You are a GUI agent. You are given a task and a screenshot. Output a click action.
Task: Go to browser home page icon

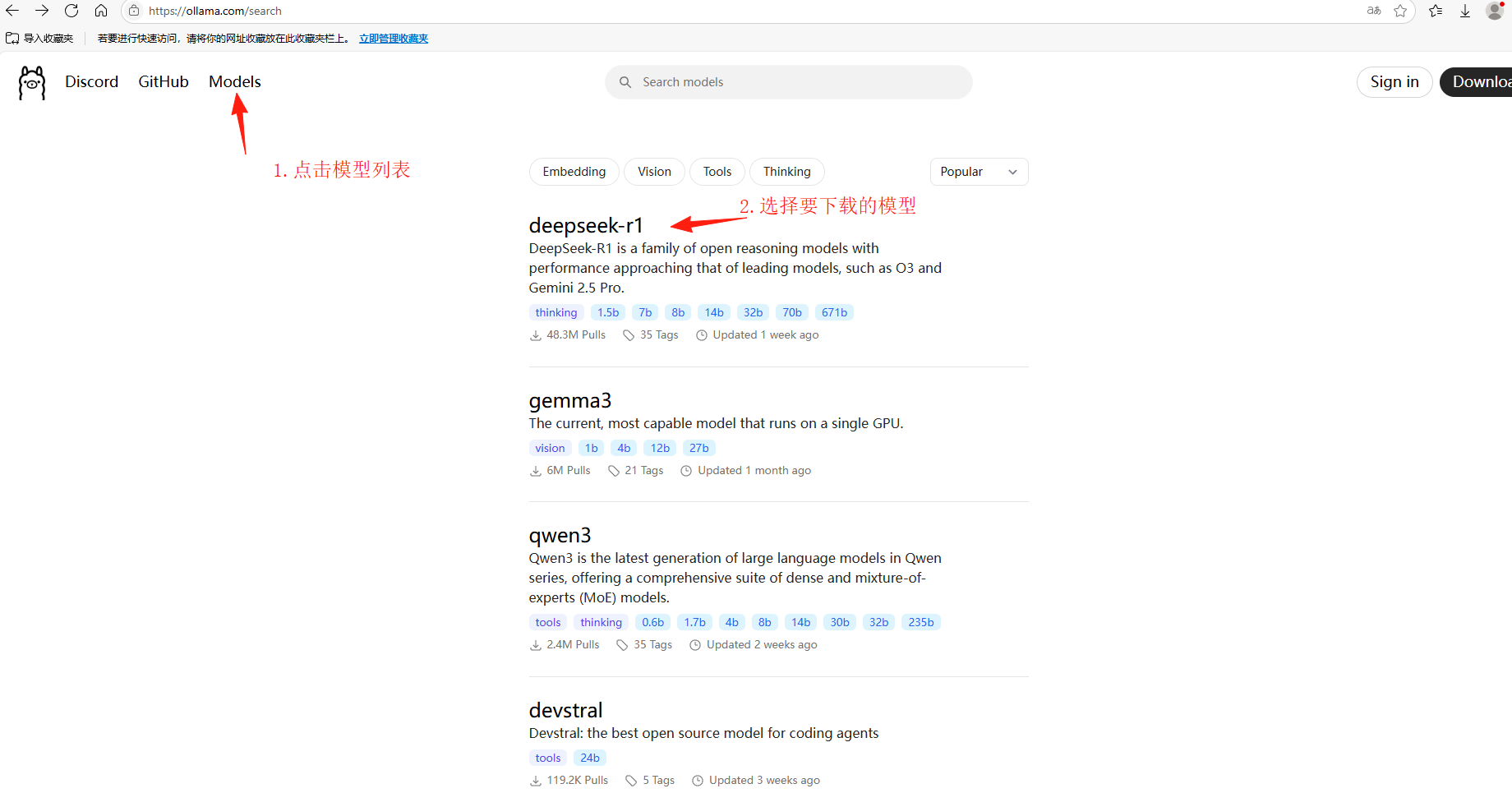pos(101,11)
